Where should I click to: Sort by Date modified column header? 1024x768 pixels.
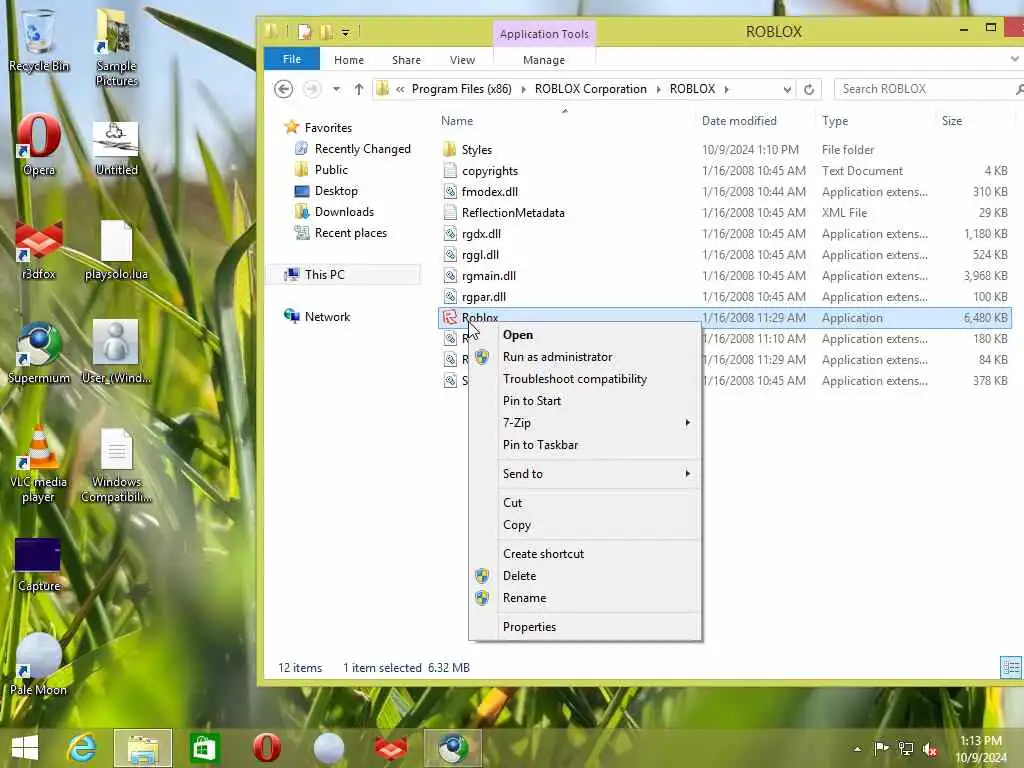pyautogui.click(x=739, y=121)
